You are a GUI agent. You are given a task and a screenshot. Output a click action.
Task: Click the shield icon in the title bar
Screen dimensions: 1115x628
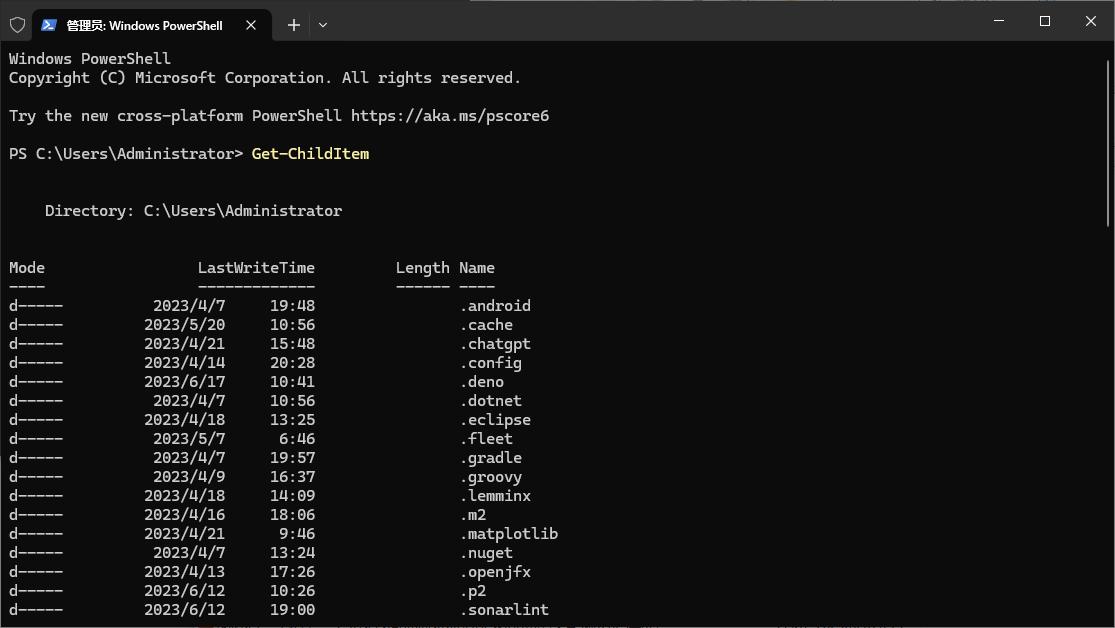17,24
